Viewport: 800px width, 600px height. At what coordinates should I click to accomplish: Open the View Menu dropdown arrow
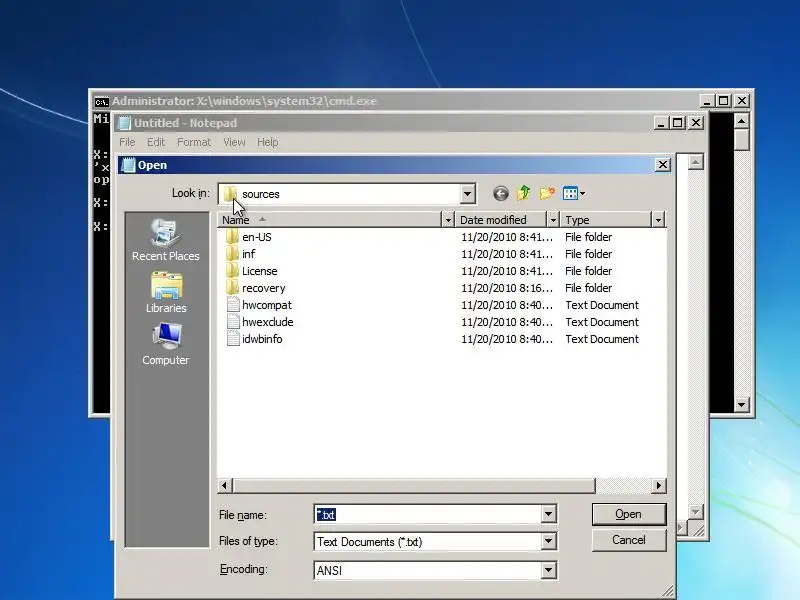tap(583, 193)
